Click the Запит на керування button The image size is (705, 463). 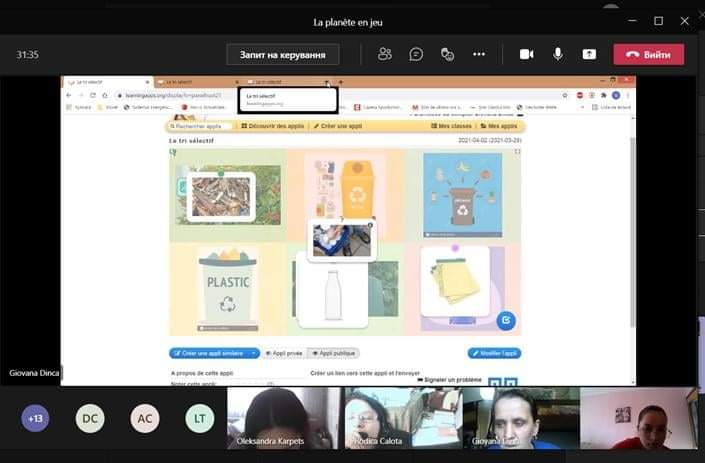click(282, 55)
